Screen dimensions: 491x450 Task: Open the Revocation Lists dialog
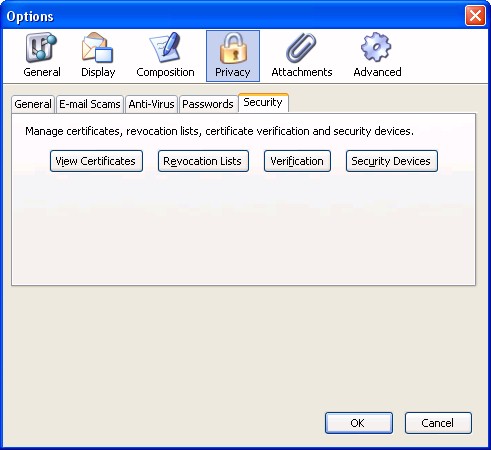(203, 161)
